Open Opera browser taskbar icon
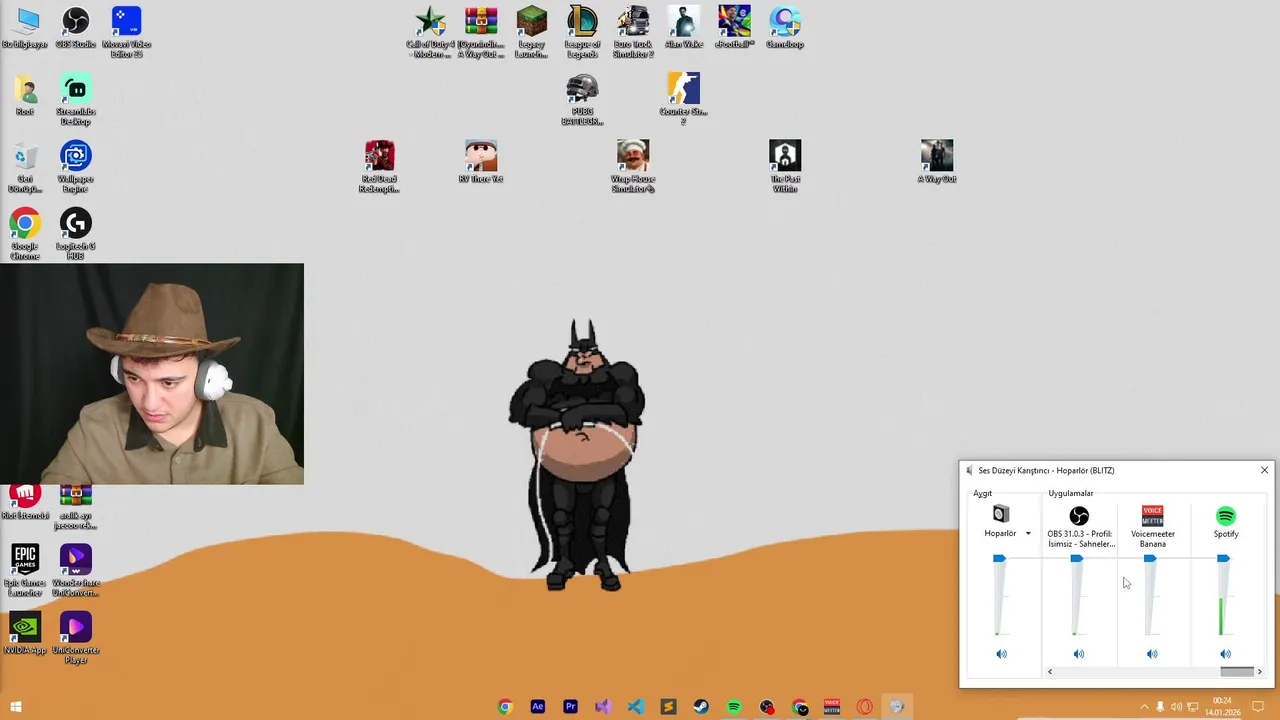 click(865, 707)
